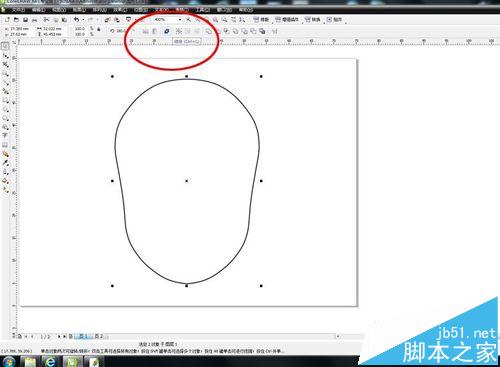Click the New document icon
This screenshot has height=367, width=500.
[x=7, y=20]
